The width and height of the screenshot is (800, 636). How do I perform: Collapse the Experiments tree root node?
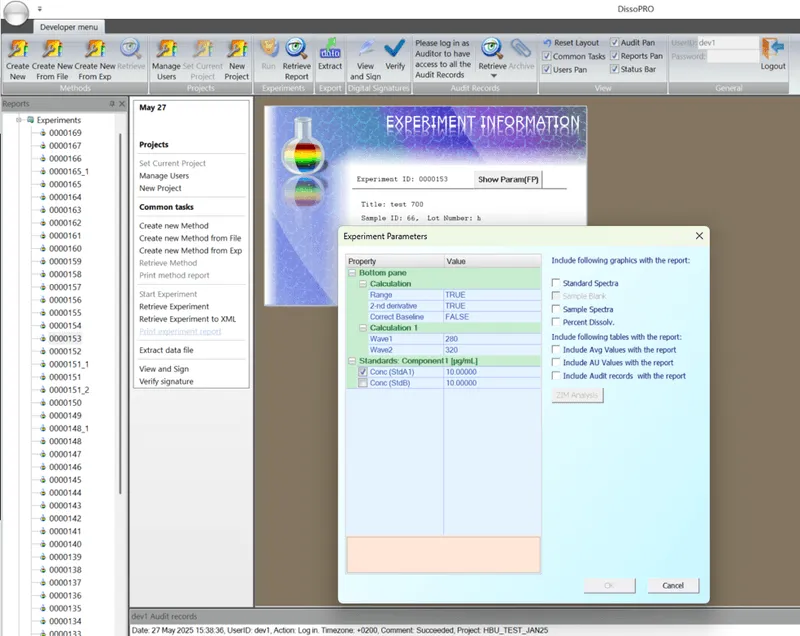click(x=19, y=120)
